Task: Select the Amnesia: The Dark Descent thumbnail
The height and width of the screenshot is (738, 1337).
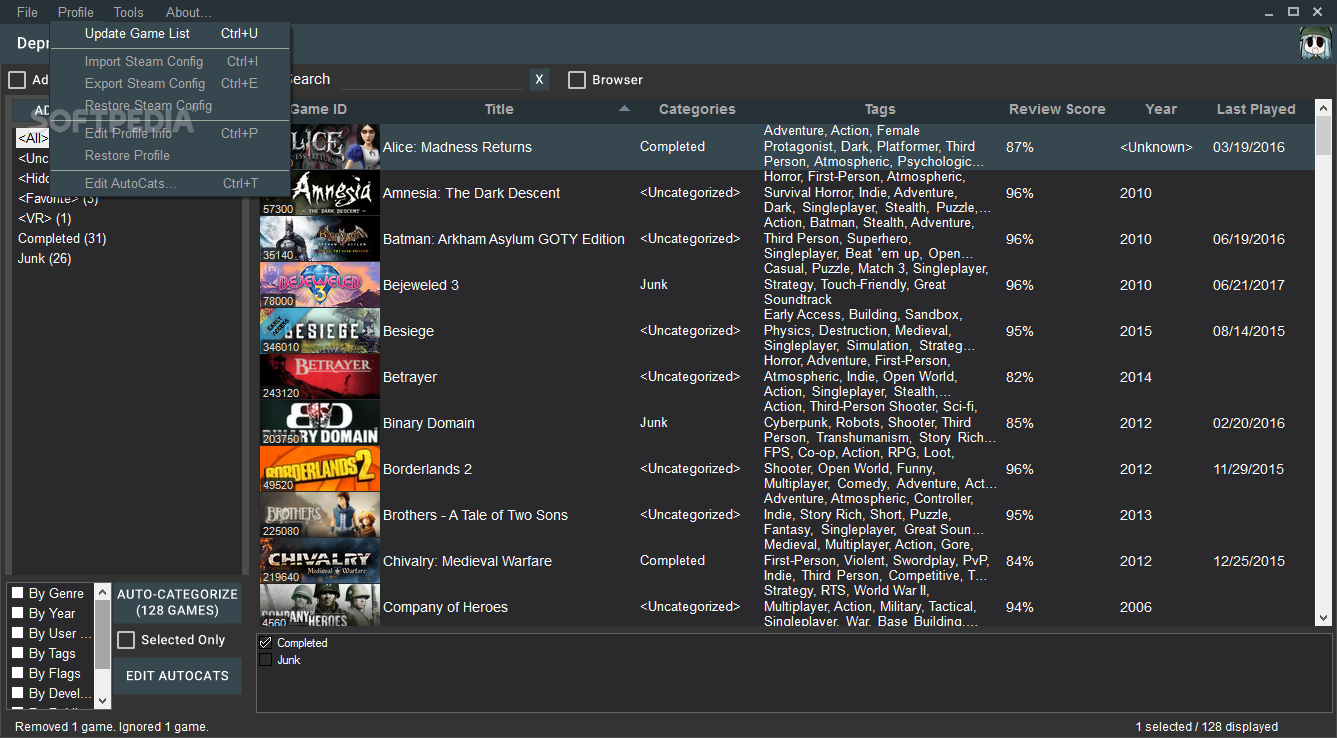Action: pyautogui.click(x=320, y=193)
